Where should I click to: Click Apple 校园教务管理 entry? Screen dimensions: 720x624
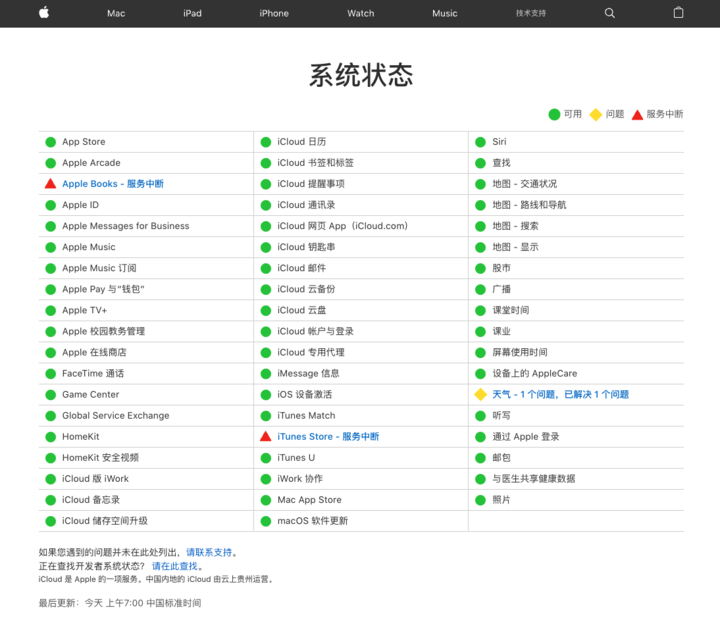(104, 331)
